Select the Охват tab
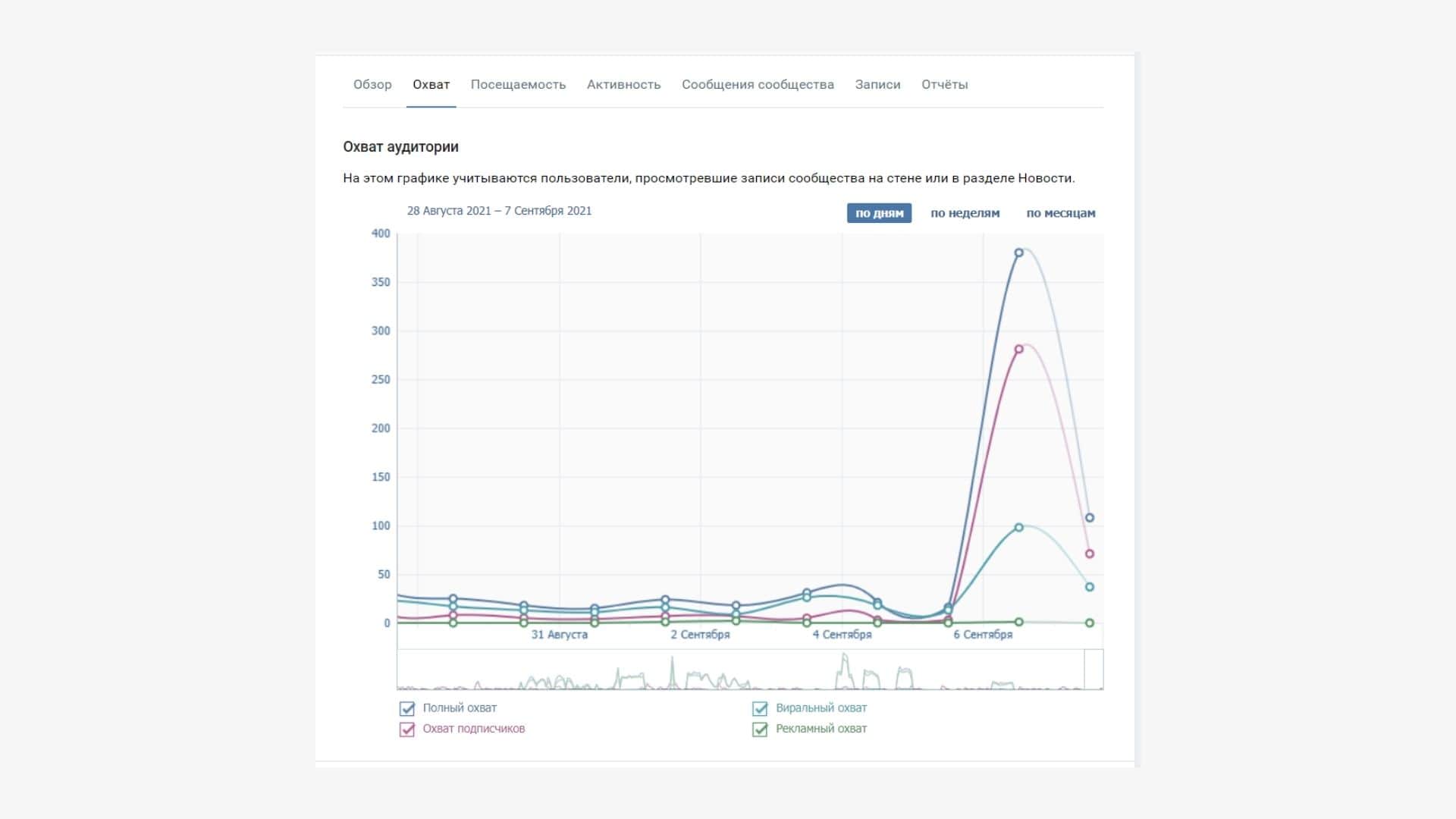 [431, 84]
